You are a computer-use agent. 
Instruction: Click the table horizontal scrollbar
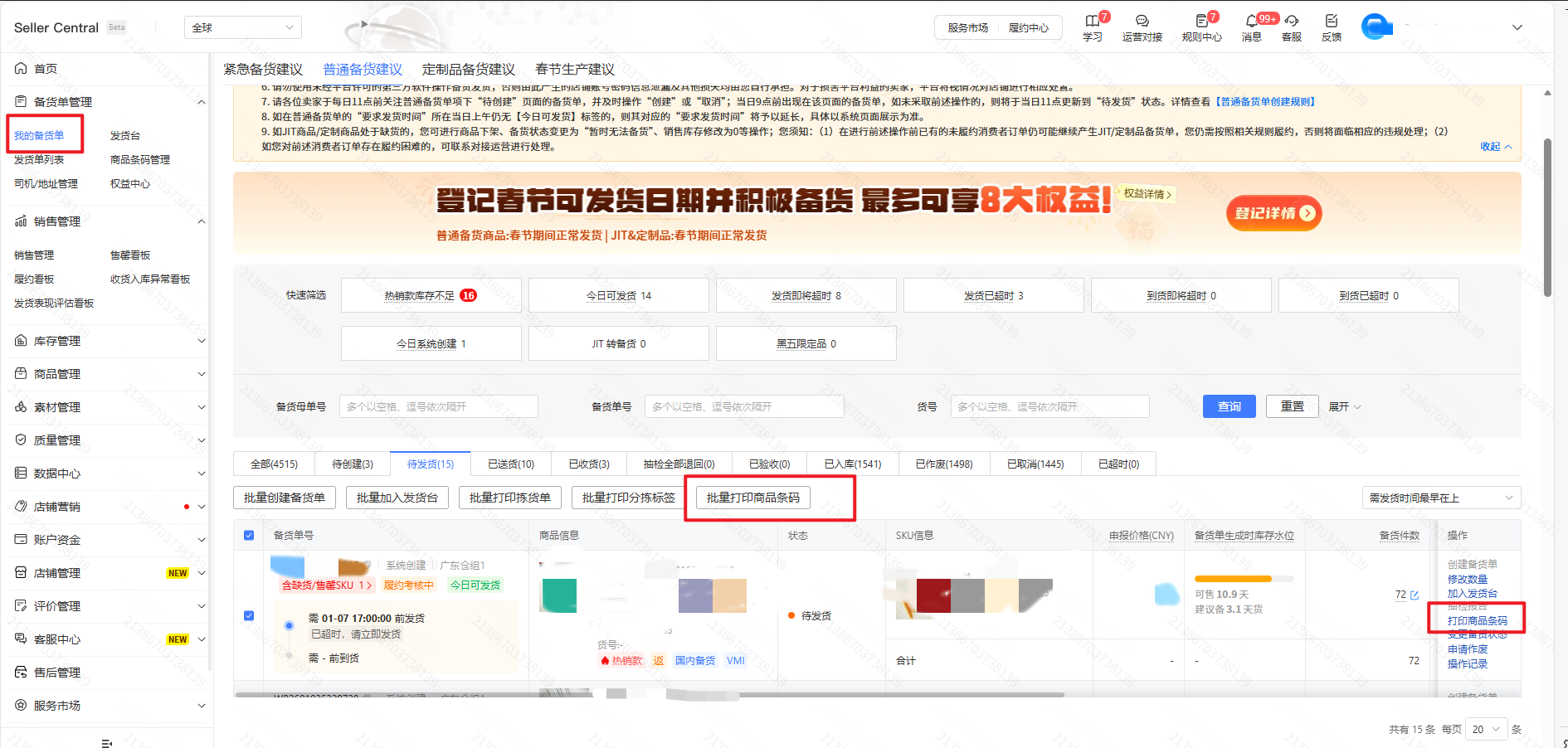(x=650, y=695)
